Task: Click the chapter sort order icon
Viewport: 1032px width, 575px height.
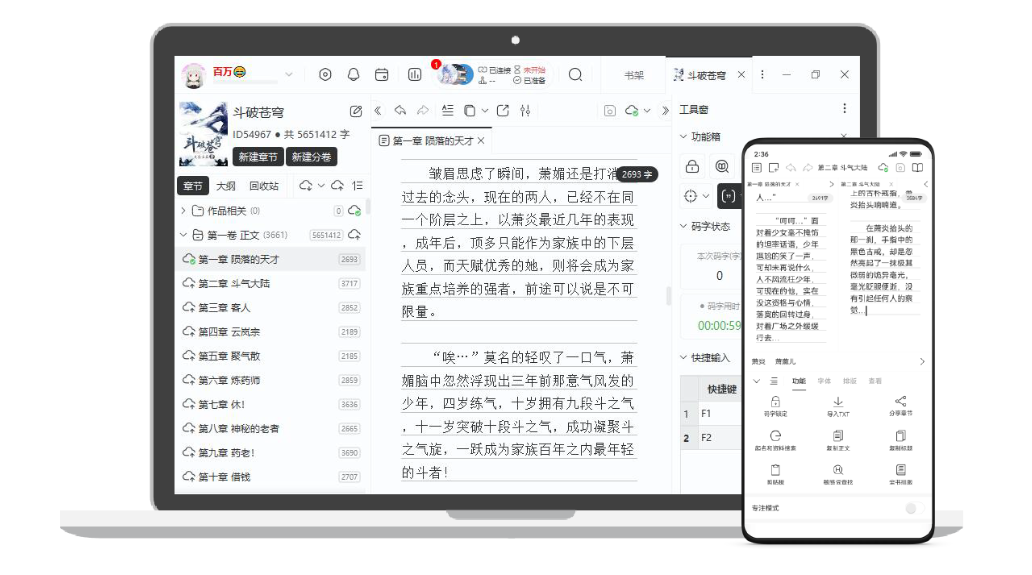Action: (x=357, y=186)
